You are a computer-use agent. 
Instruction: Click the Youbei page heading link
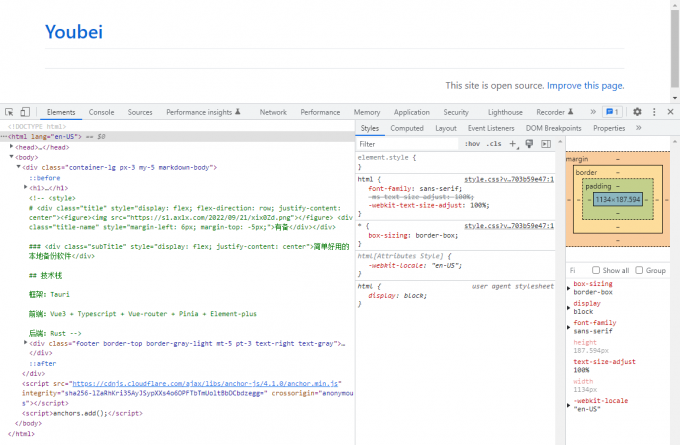pyautogui.click(x=74, y=32)
